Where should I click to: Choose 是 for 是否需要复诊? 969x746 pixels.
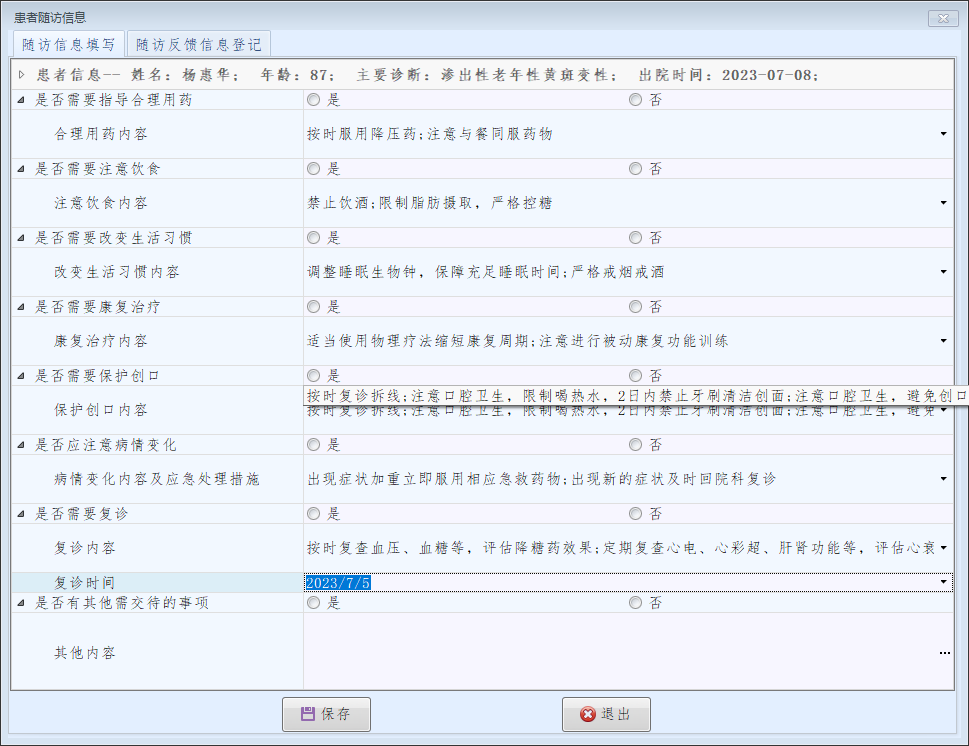tap(314, 514)
